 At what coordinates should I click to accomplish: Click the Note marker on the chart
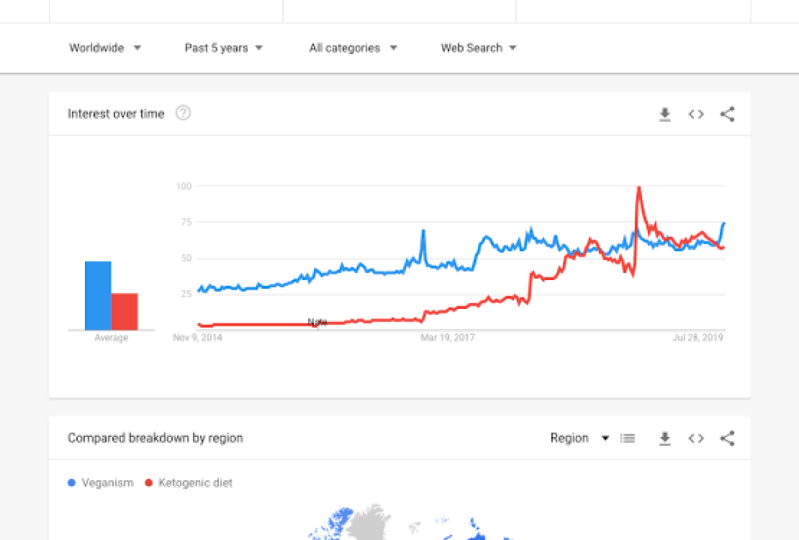[x=317, y=322]
